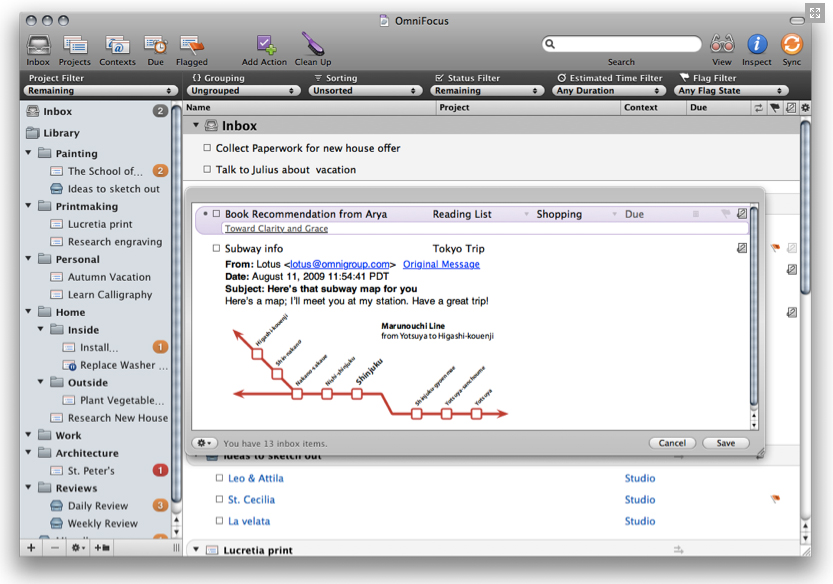Image resolution: width=833 pixels, height=584 pixels.
Task: Click the Due column header
Action: 718,107
